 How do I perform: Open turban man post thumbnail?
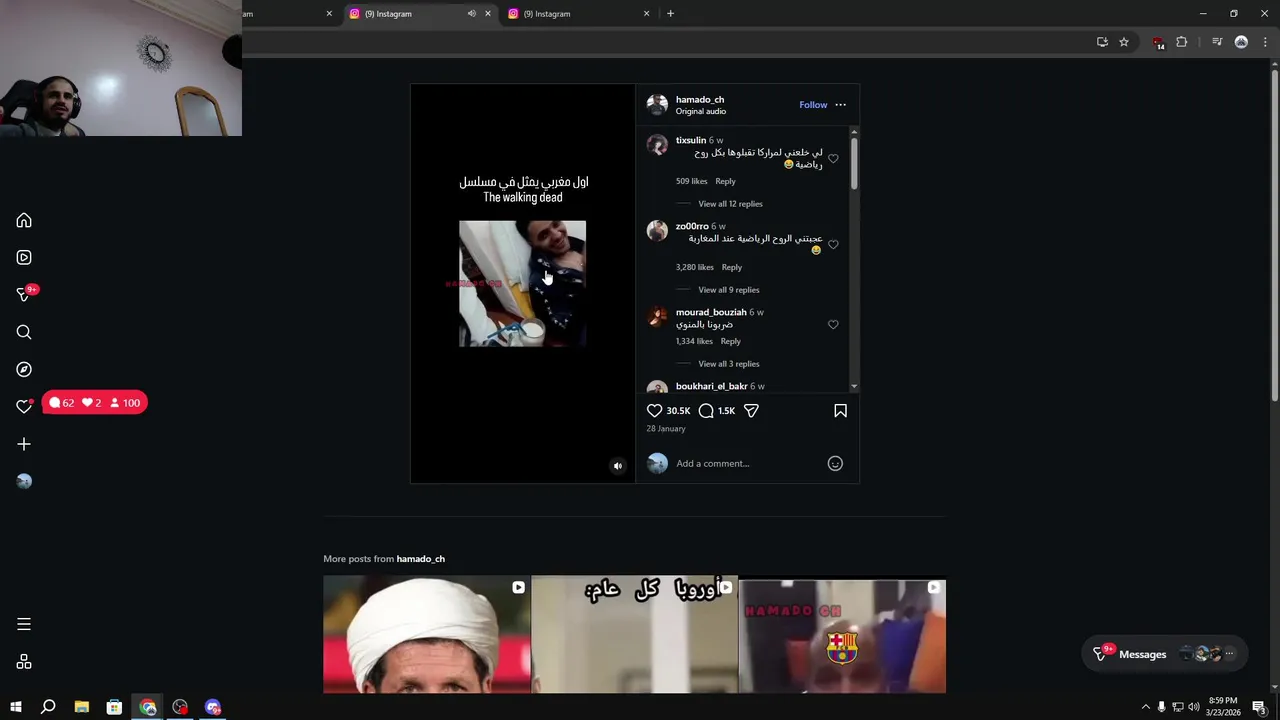click(427, 634)
